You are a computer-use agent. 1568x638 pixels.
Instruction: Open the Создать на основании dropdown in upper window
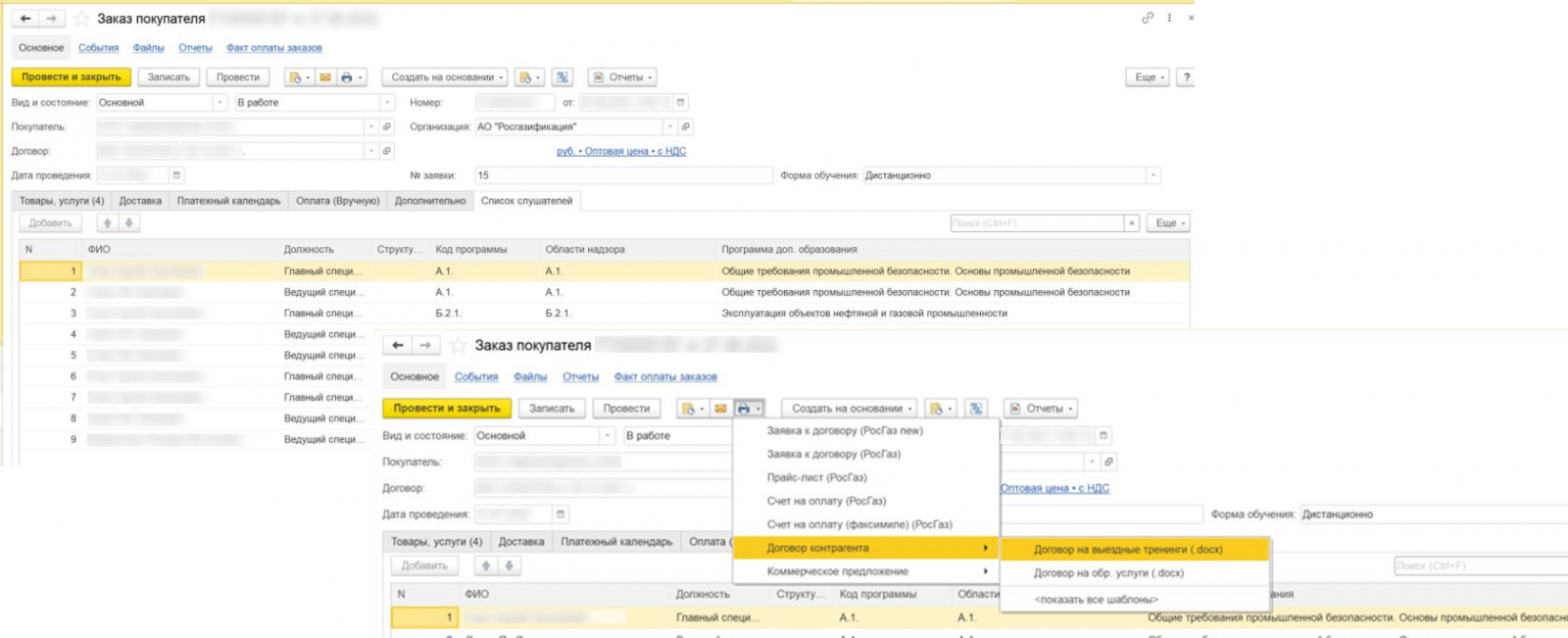tap(447, 77)
